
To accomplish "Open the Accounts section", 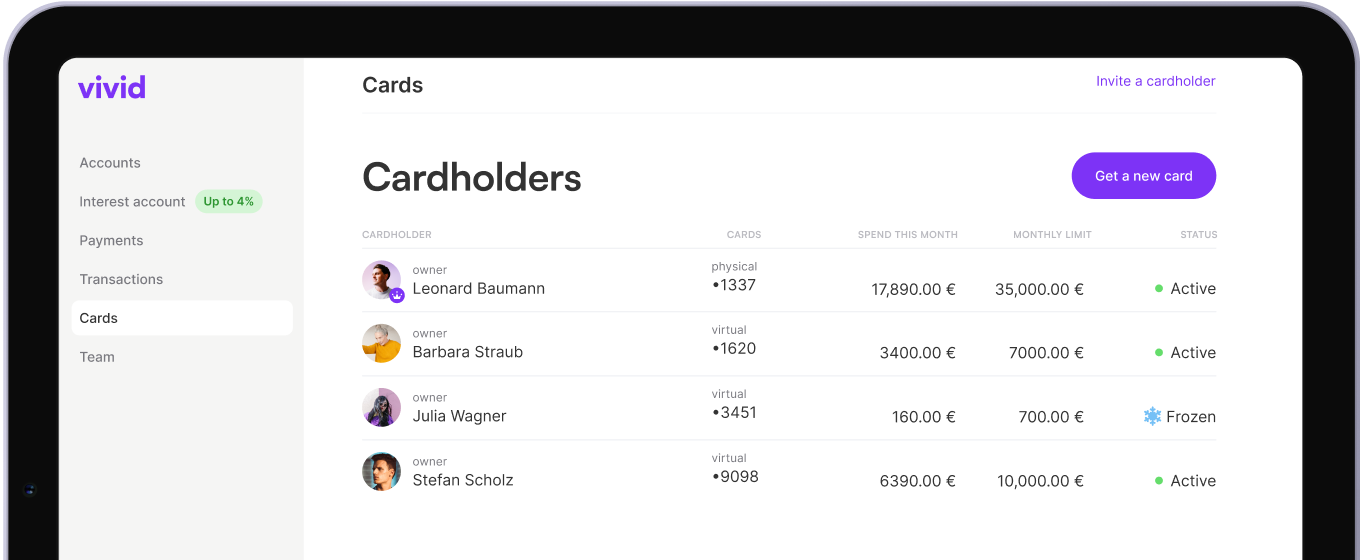I will (110, 163).
